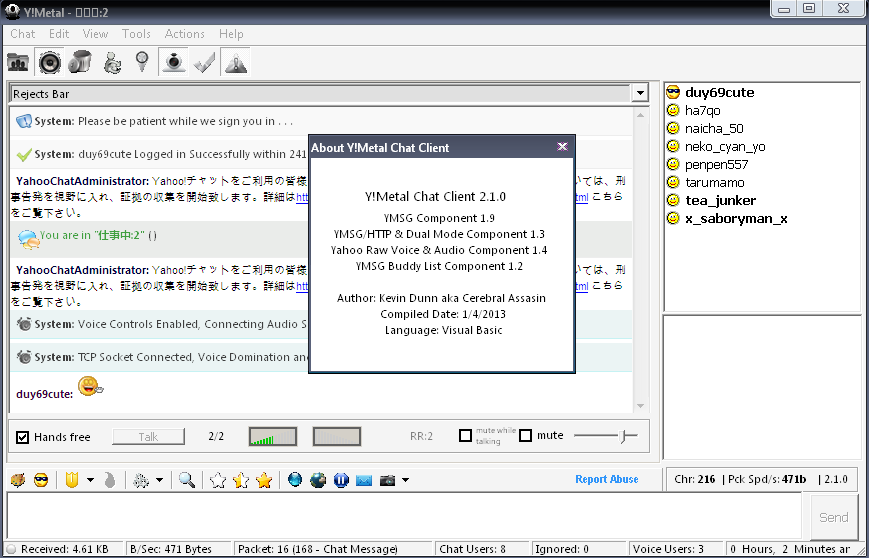
Task: Enable mute while talking checkbox
Action: (466, 436)
